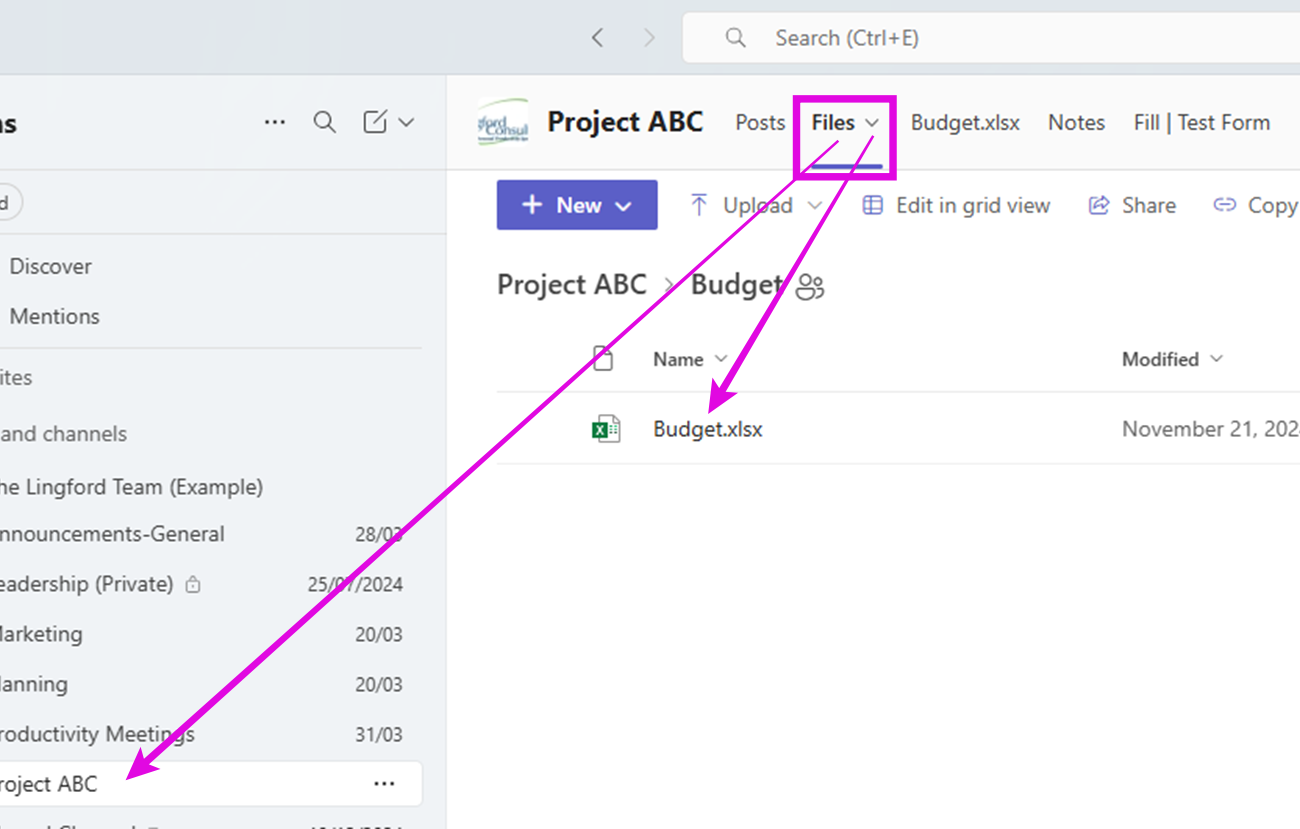Screen dimensions: 1300x829
Task: Click the Share button
Action: pos(1132,205)
